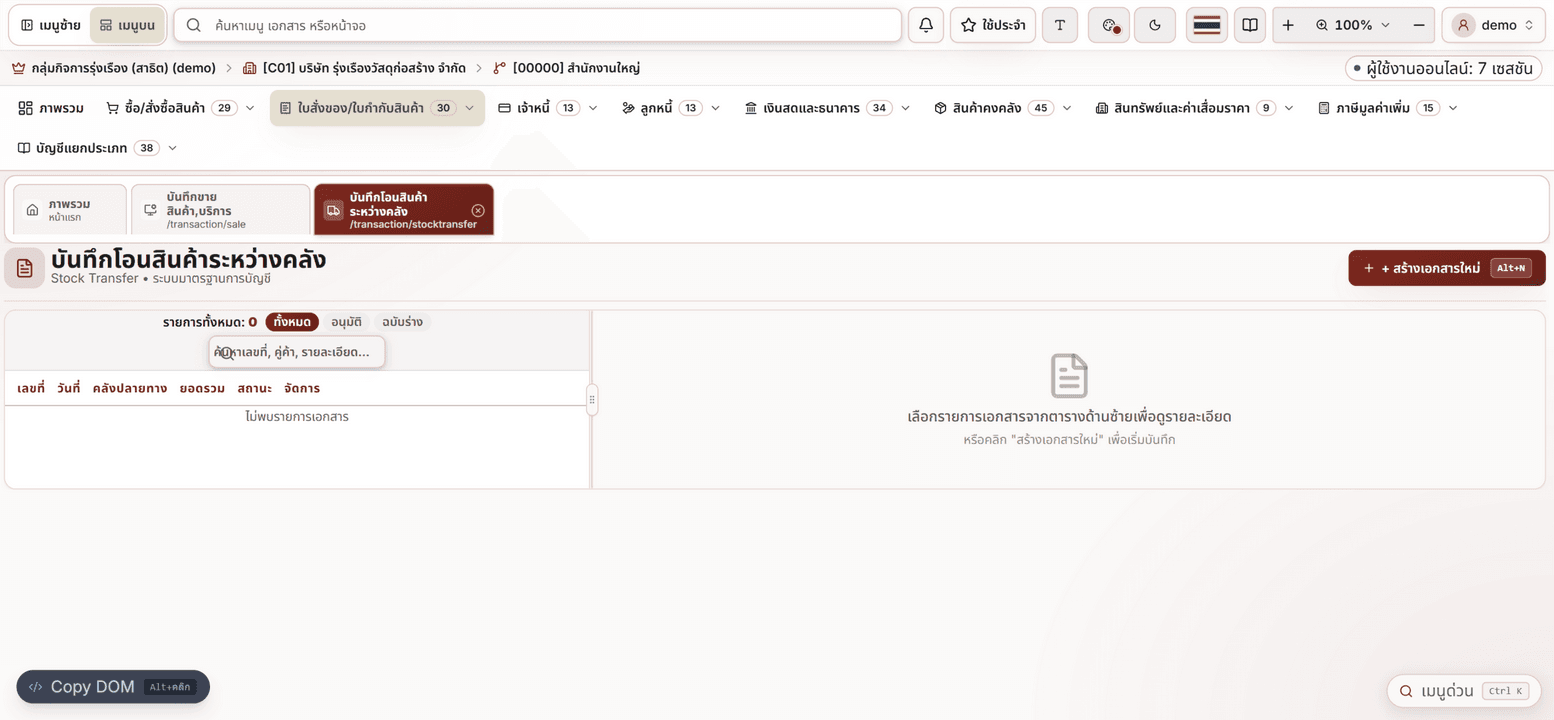
Task: Open the color theme palette
Action: [1109, 25]
